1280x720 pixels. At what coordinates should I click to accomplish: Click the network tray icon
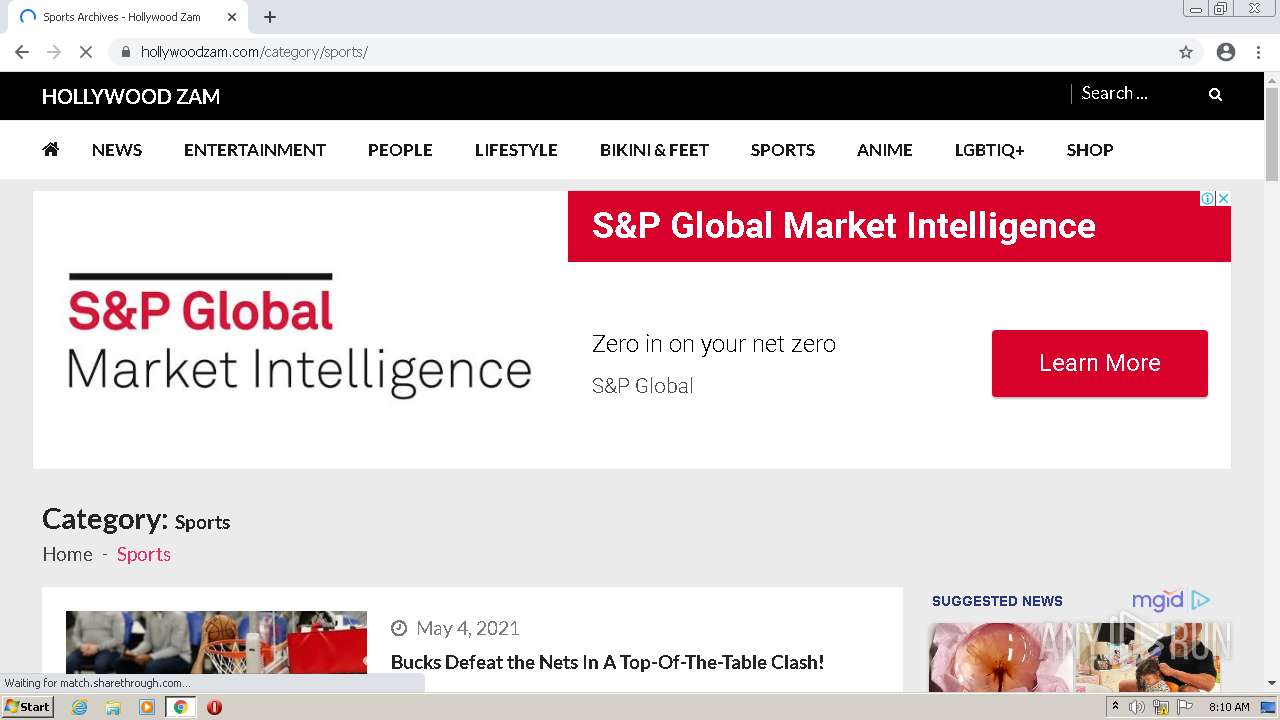click(x=1161, y=707)
